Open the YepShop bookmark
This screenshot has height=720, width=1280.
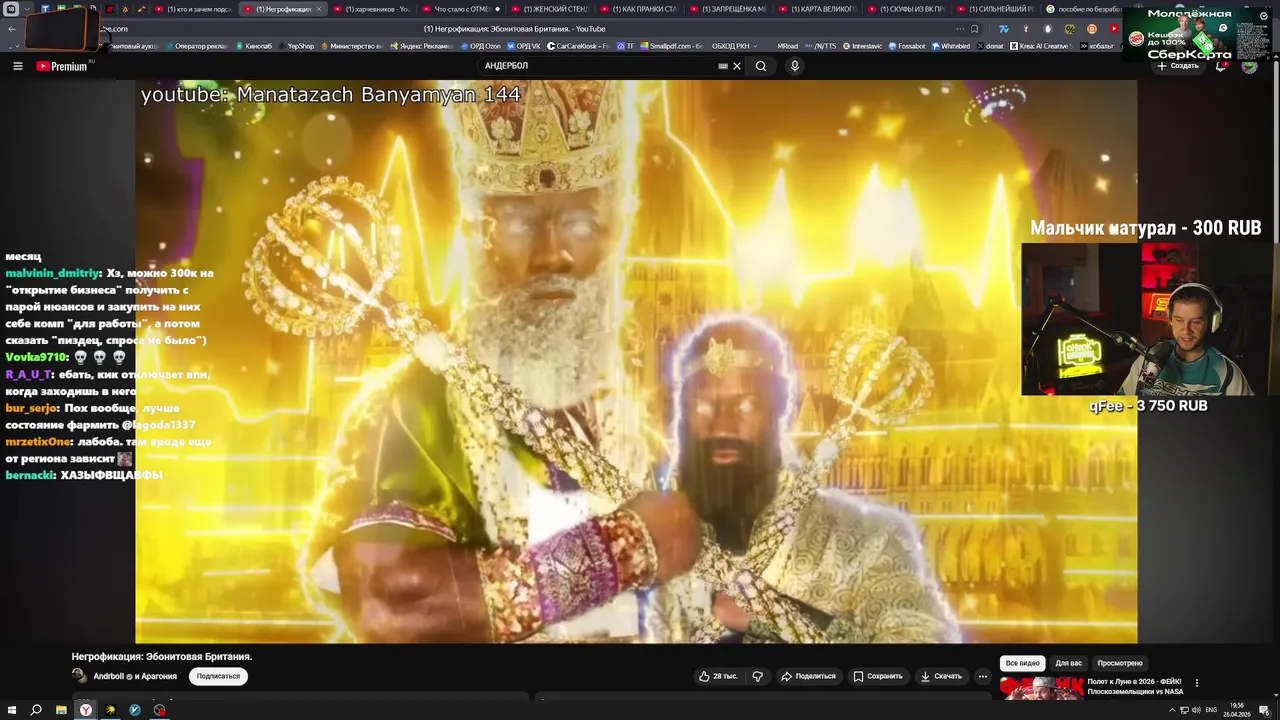pos(296,46)
